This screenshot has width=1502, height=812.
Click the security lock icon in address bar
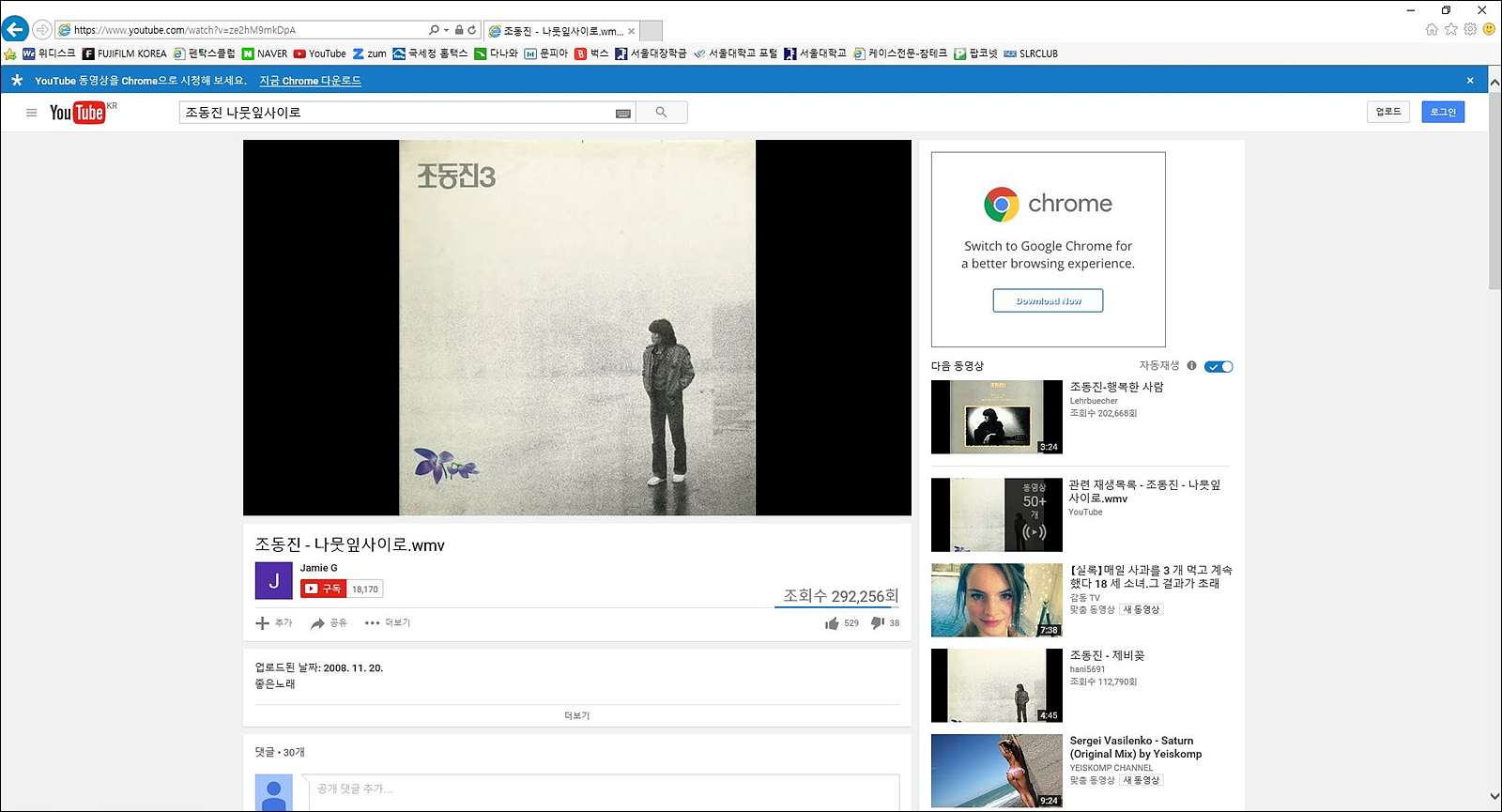tap(459, 30)
